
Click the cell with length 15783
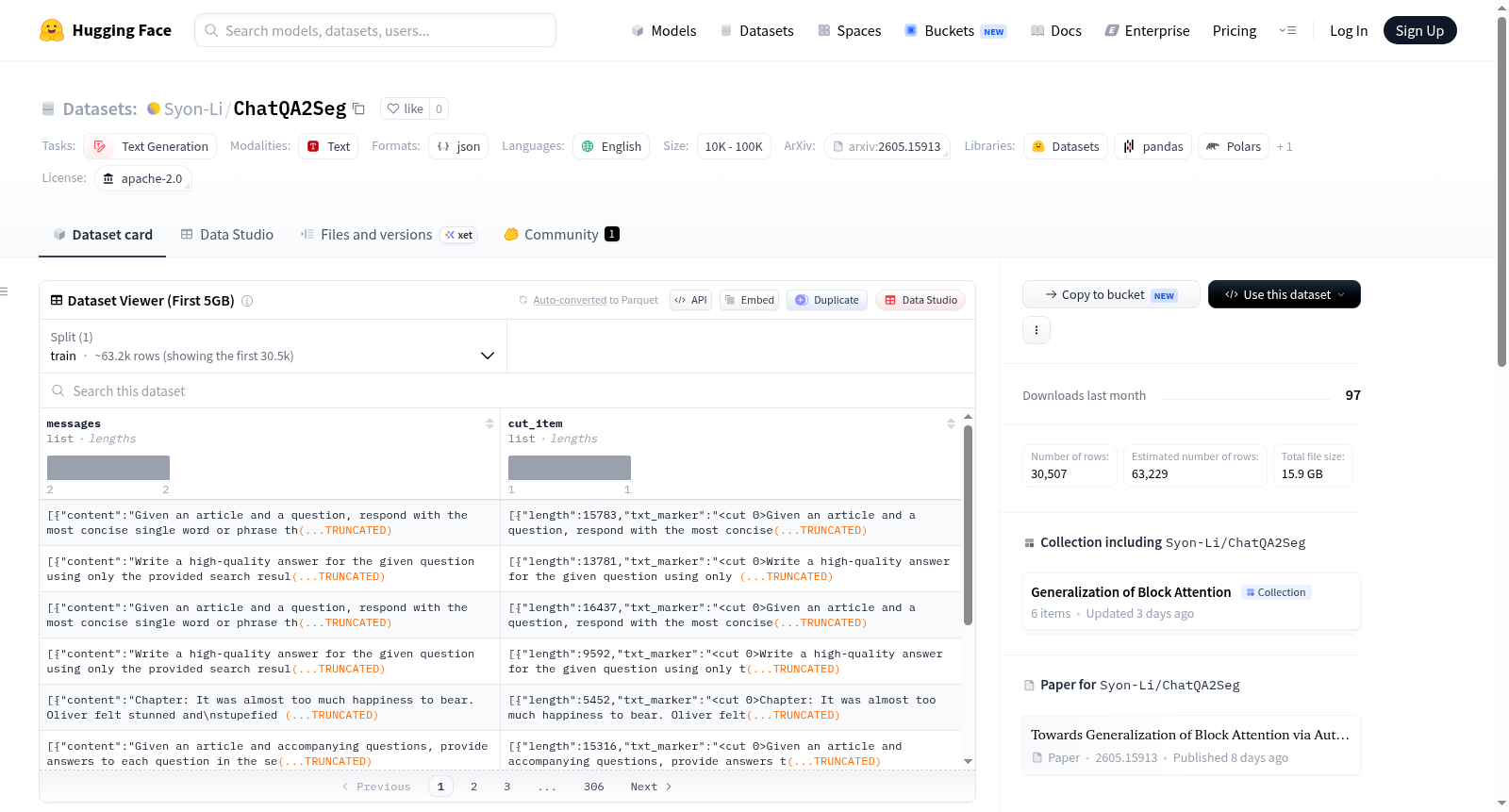[731, 522]
